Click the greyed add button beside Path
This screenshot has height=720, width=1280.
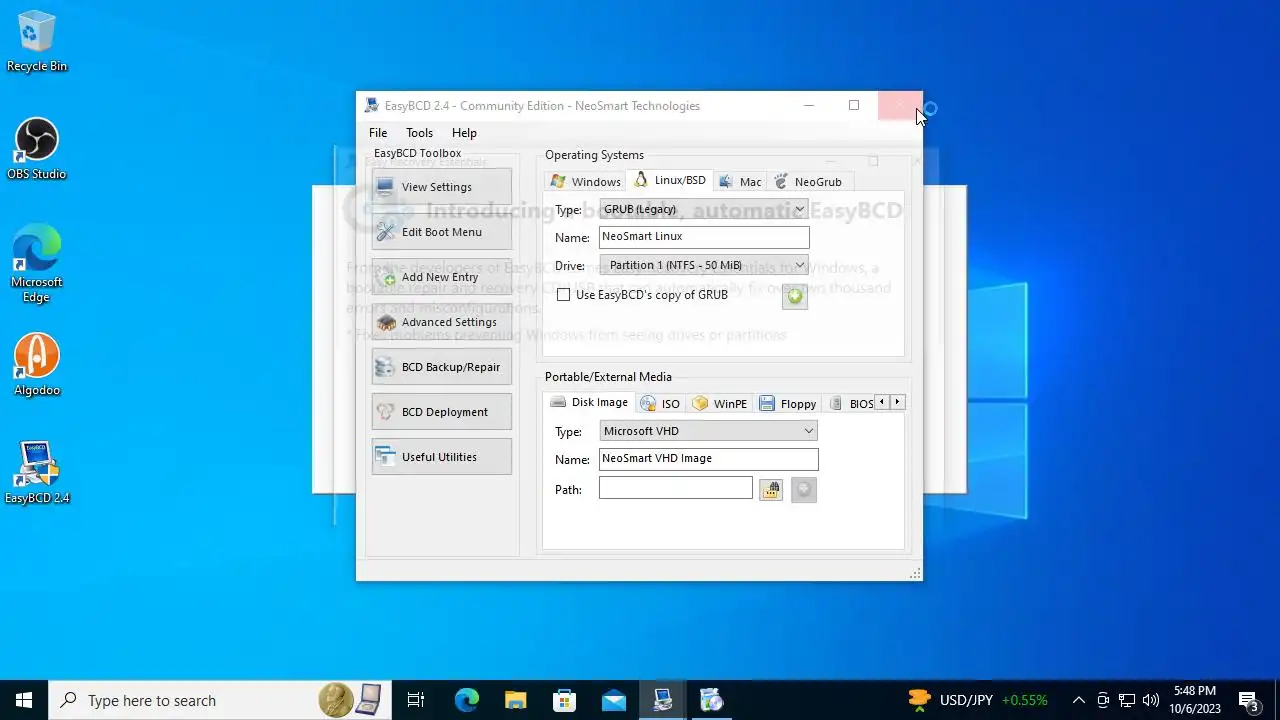click(804, 490)
